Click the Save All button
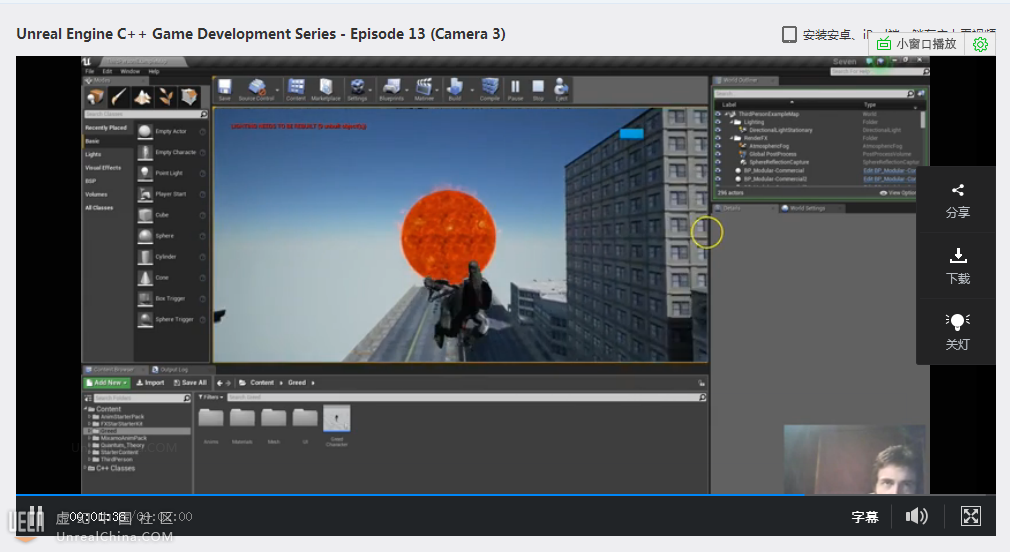Image resolution: width=1010 pixels, height=552 pixels. point(191,383)
